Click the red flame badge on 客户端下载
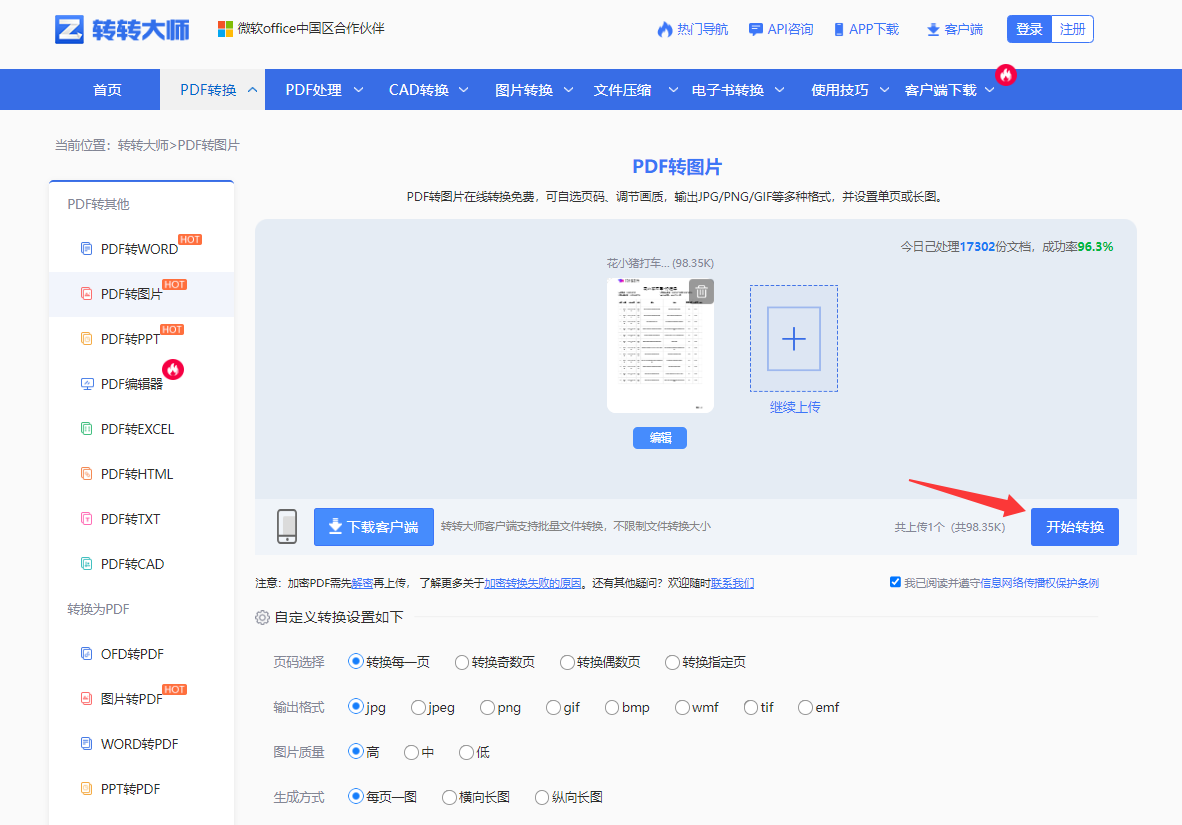This screenshot has width=1182, height=825. tap(1006, 75)
